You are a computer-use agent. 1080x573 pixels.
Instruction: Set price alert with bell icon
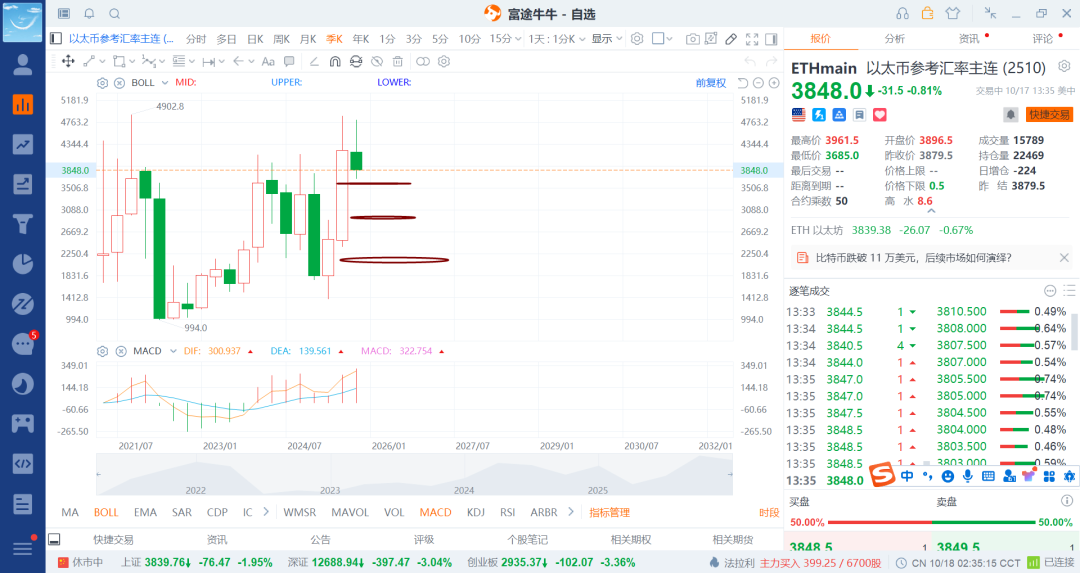(x=1010, y=114)
